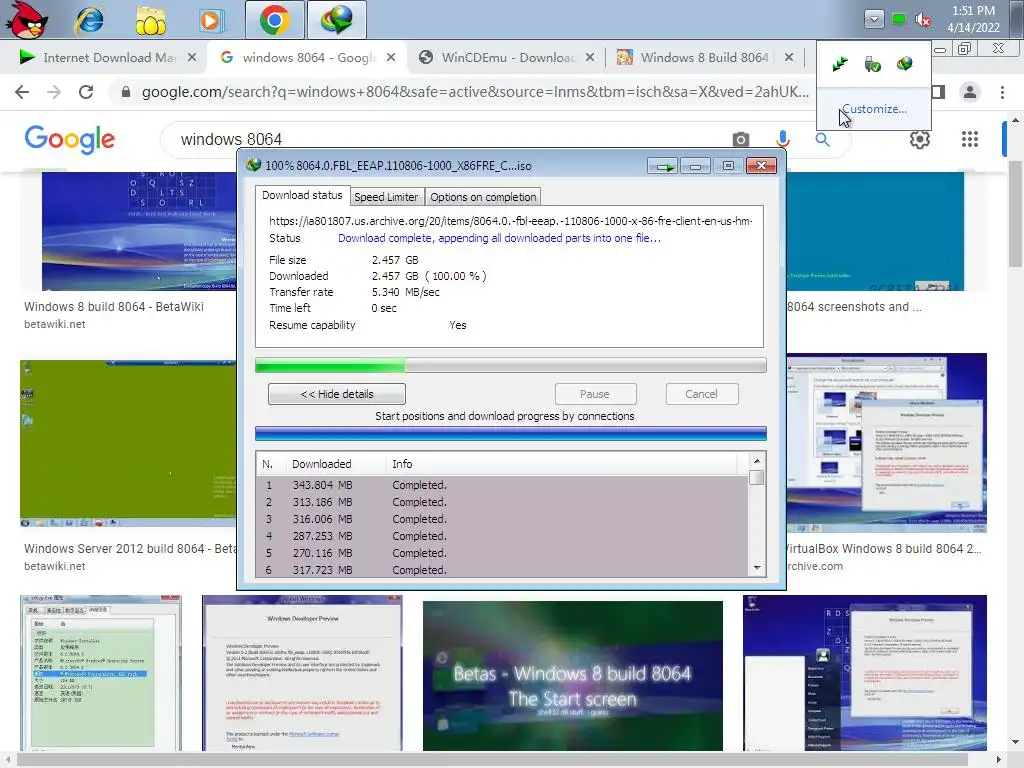The image size is (1024, 768).
Task: Start voice search with microphone icon
Action: pos(782,139)
